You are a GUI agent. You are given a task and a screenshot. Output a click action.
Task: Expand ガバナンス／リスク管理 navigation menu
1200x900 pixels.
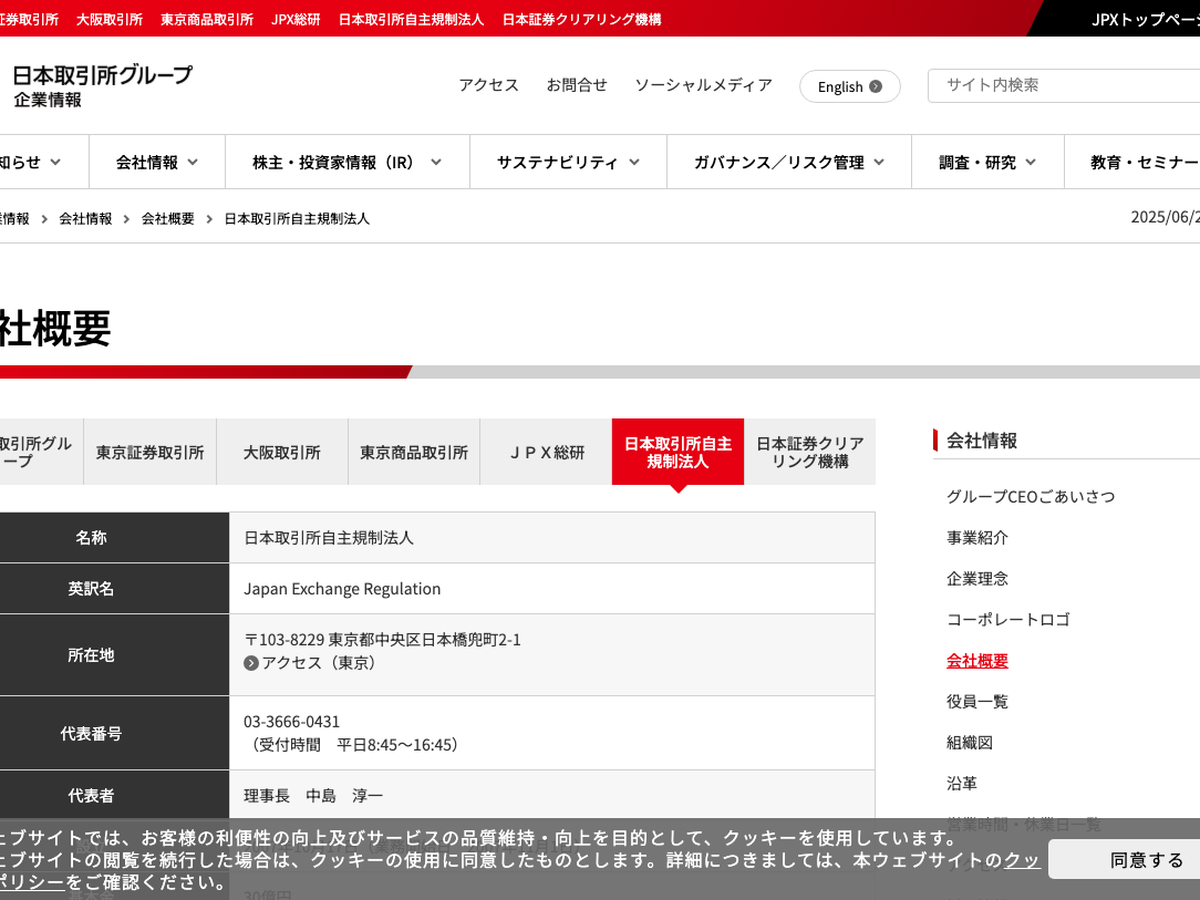(789, 162)
